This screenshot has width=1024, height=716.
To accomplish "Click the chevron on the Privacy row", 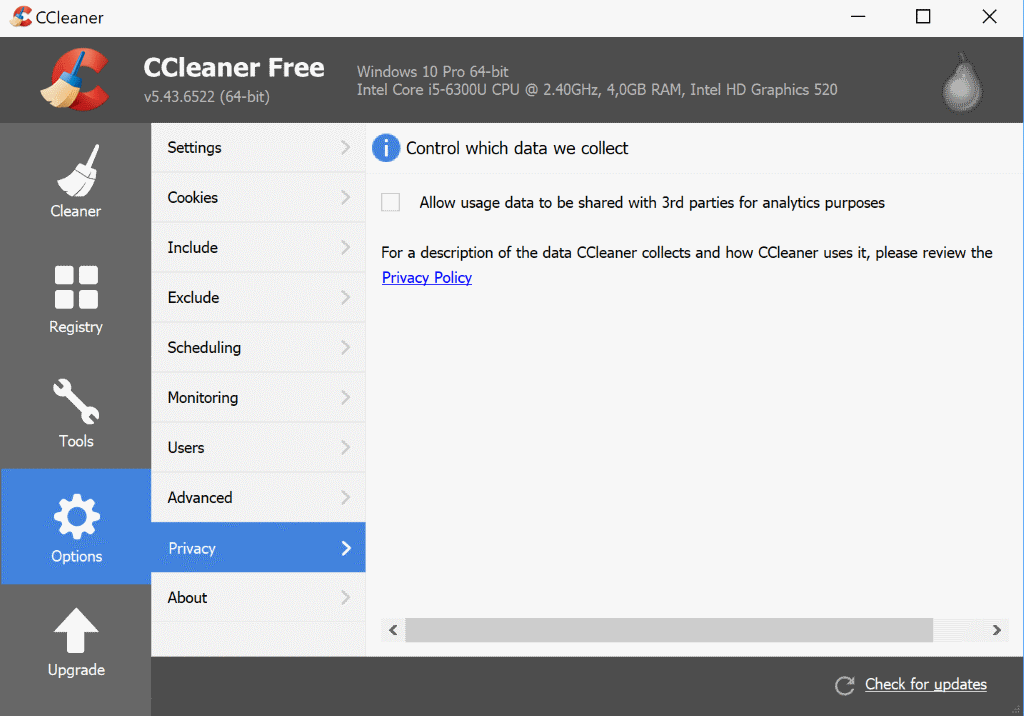I will [345, 548].
